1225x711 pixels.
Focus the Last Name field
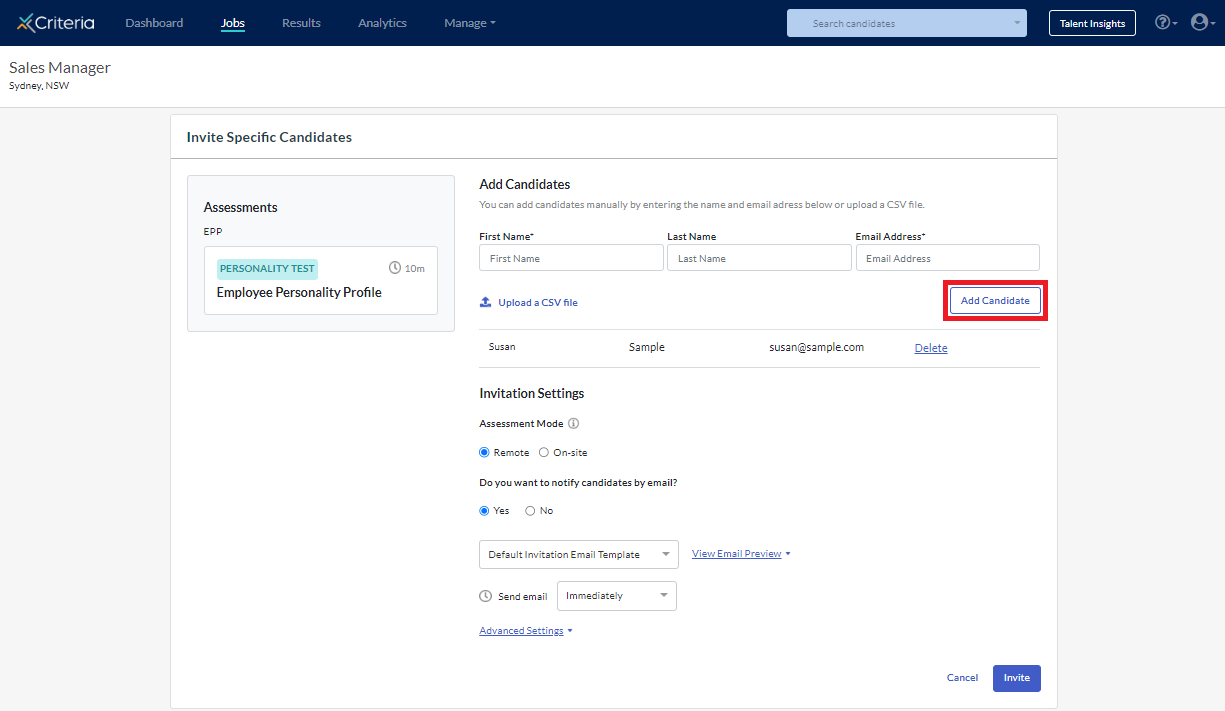coord(759,258)
